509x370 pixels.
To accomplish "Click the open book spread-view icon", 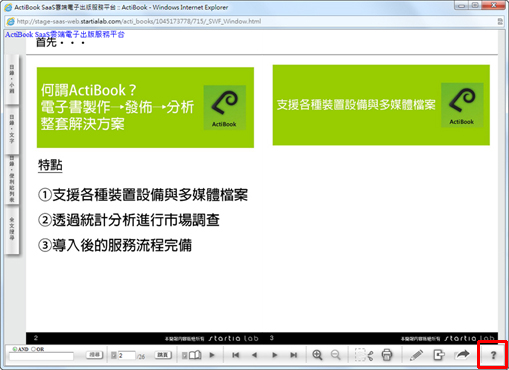I will tap(195, 355).
